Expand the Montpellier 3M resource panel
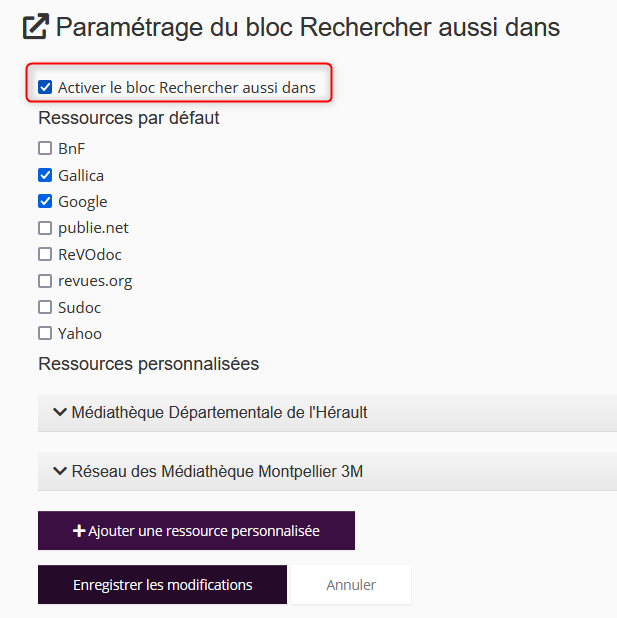This screenshot has height=618, width=617. tap(217, 471)
